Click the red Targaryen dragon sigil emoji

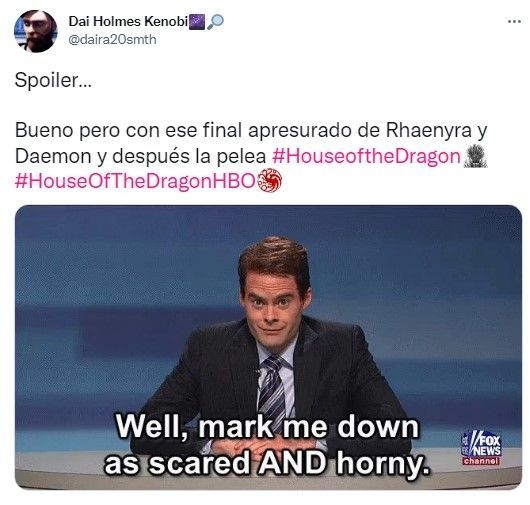[x=269, y=181]
